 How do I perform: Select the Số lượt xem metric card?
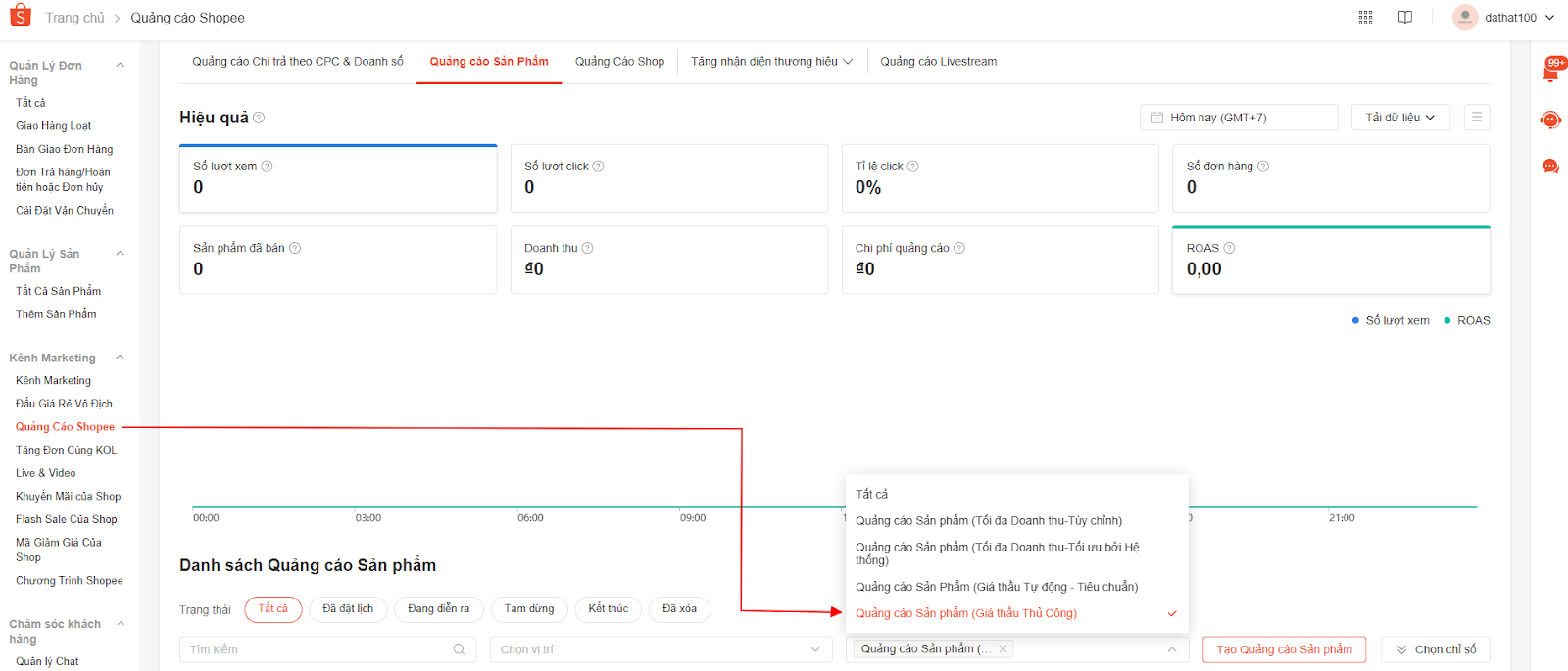pyautogui.click(x=337, y=178)
